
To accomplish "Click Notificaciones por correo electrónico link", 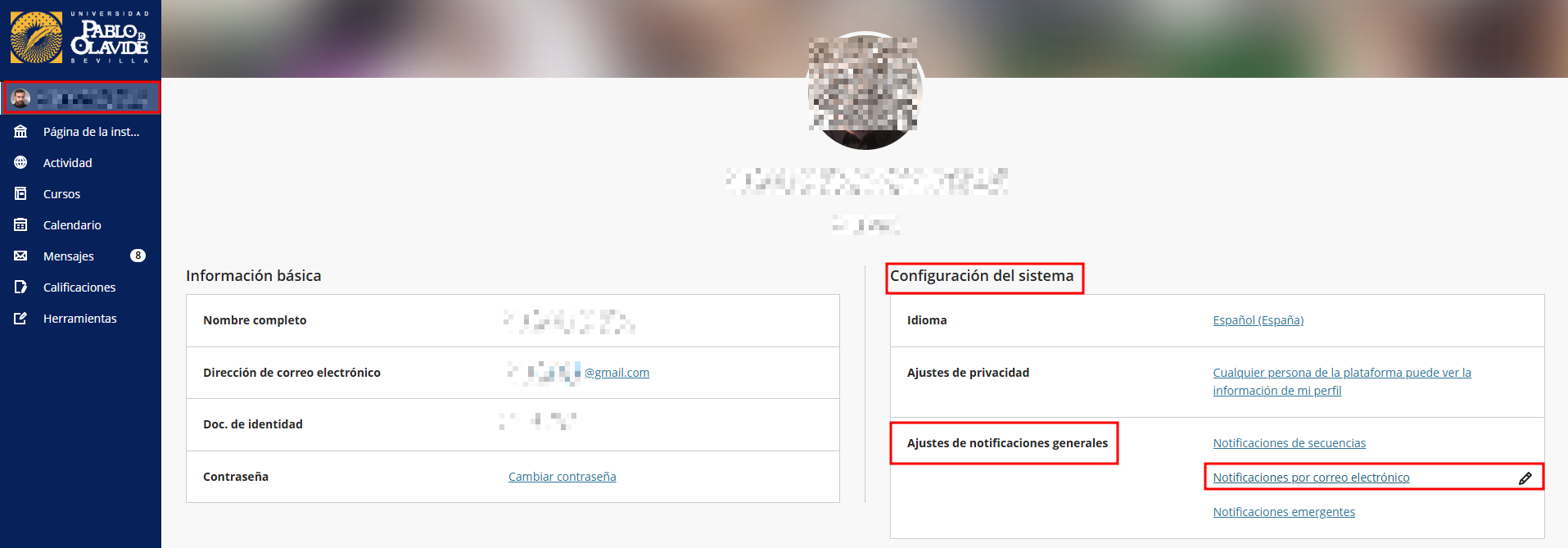I will [1312, 478].
